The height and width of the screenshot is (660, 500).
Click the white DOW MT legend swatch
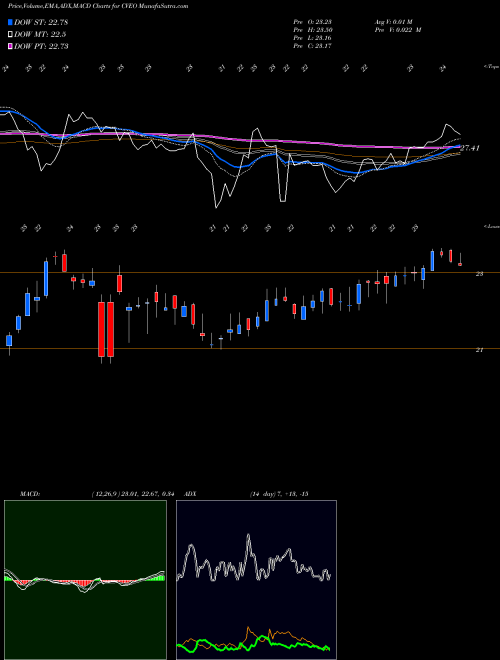10,34
